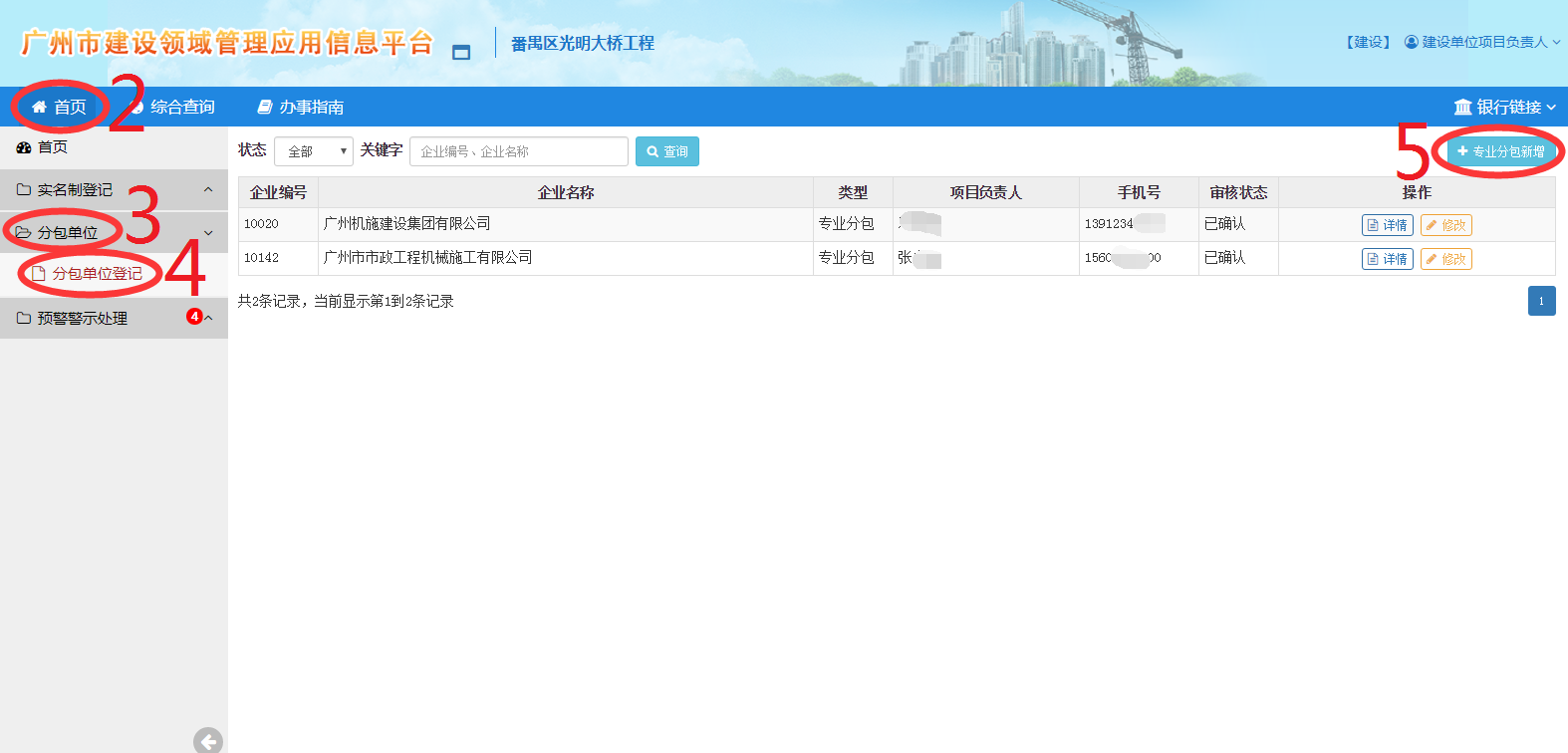Open the 首页 home tab in the blue navbar
The height and width of the screenshot is (753, 1568).
(x=59, y=107)
